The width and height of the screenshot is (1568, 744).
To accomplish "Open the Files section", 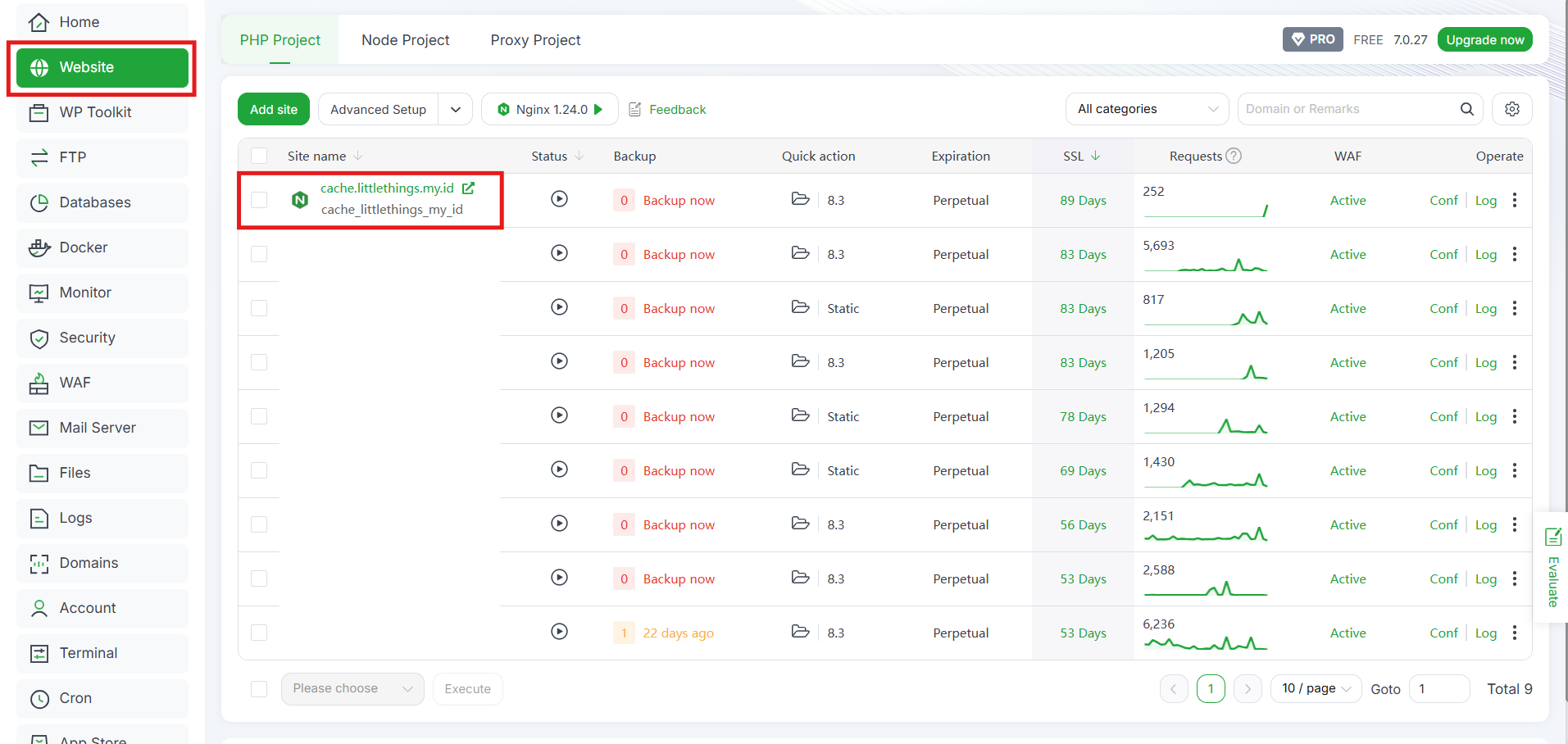I will point(102,473).
